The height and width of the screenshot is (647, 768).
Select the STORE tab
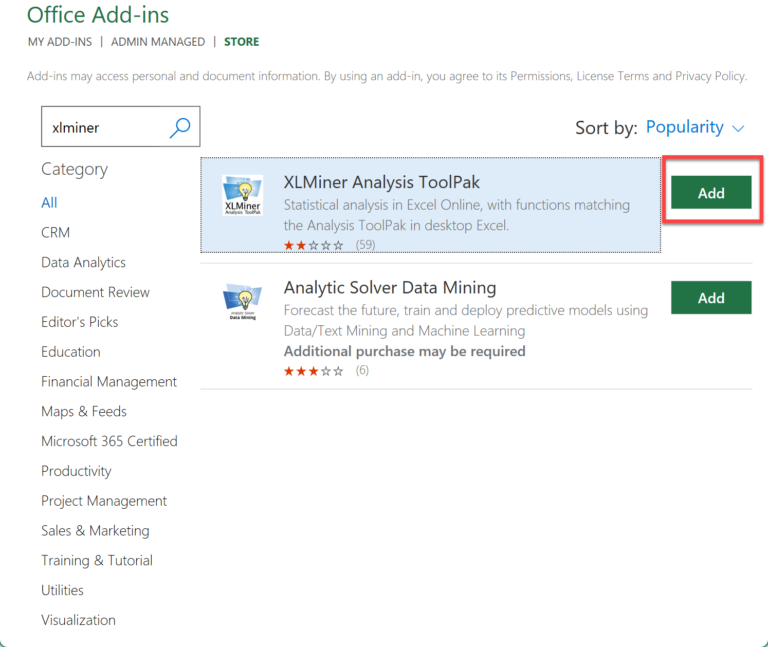(x=242, y=42)
